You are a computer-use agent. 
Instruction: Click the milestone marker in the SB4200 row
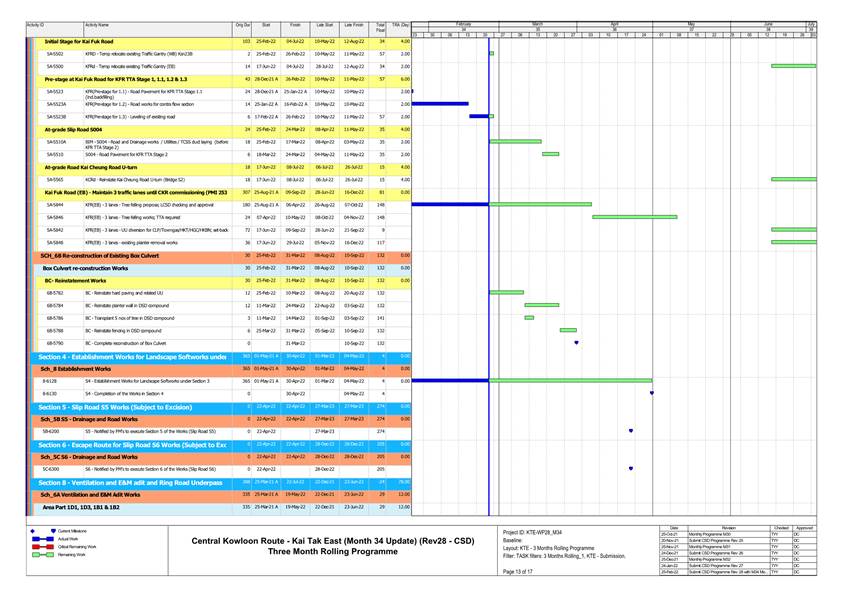631,431
